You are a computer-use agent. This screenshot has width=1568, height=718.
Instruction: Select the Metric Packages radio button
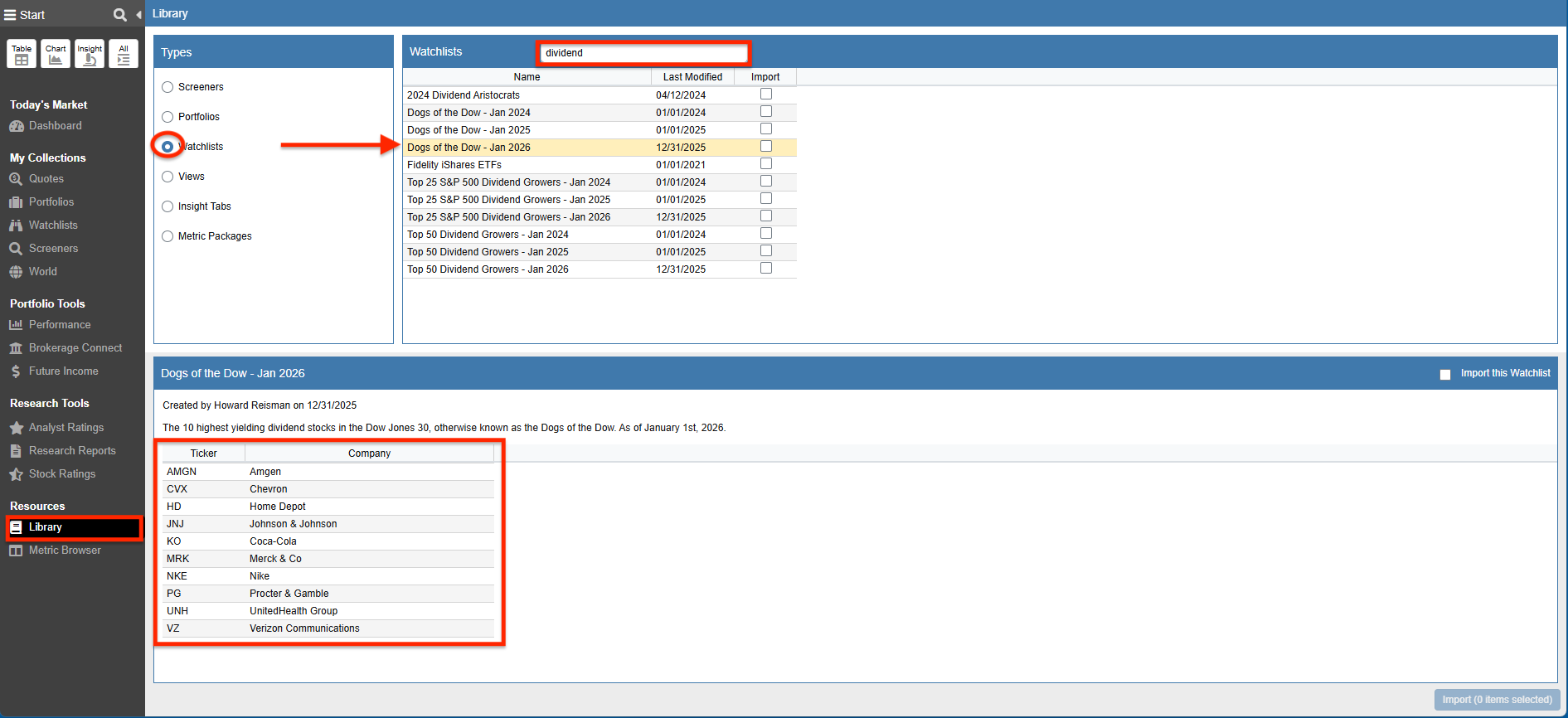167,236
